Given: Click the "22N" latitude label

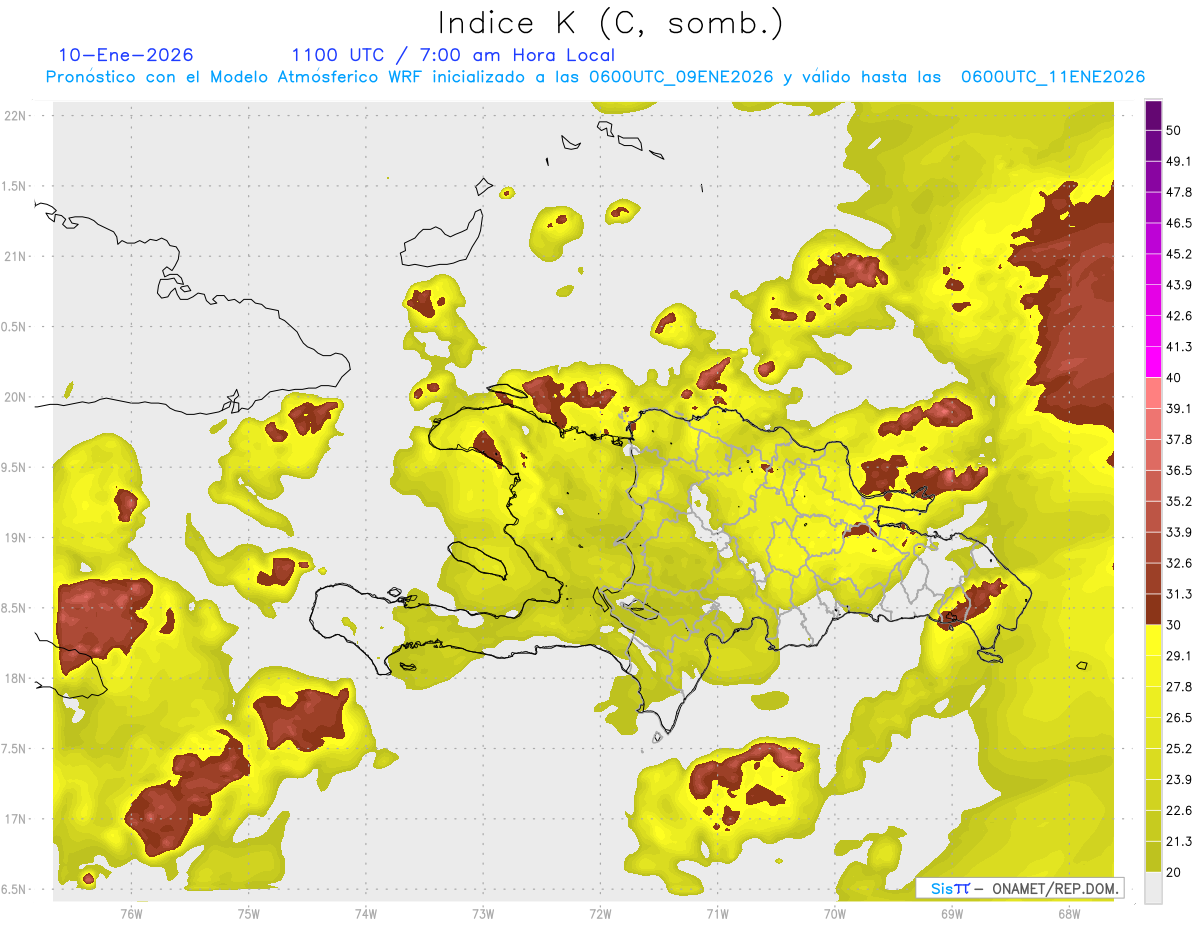Looking at the screenshot, I should coord(16,115).
